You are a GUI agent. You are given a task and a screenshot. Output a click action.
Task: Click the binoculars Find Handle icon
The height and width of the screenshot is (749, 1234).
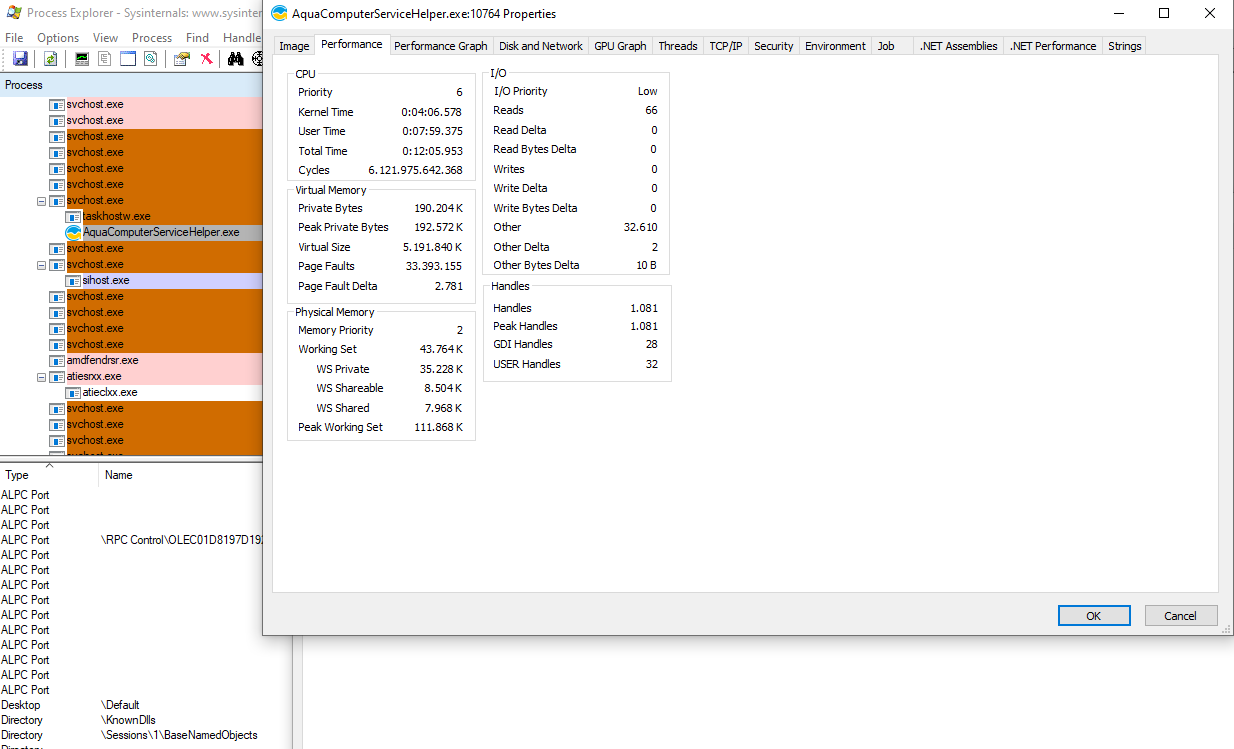tap(235, 59)
